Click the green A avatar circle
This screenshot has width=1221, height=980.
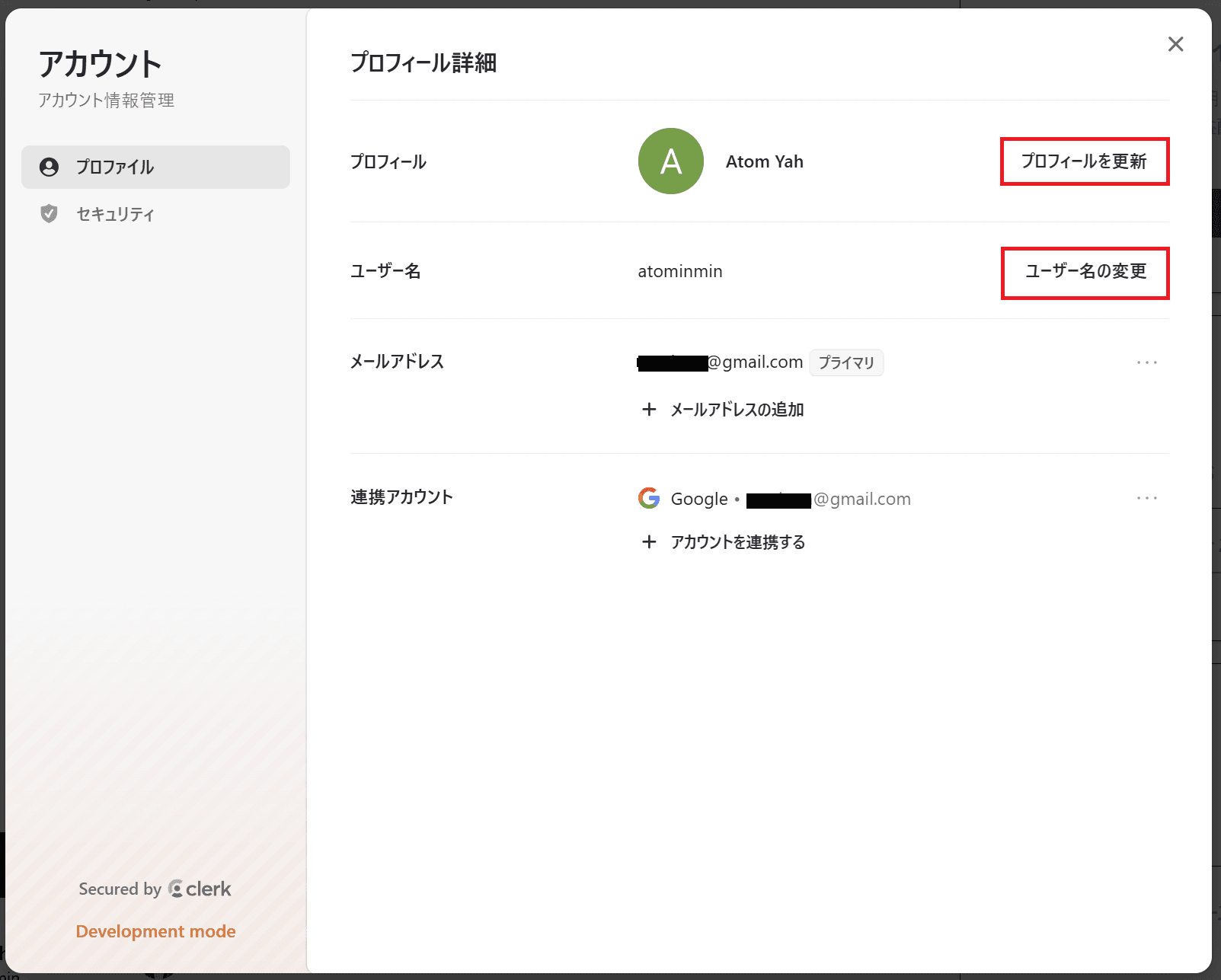pos(670,161)
